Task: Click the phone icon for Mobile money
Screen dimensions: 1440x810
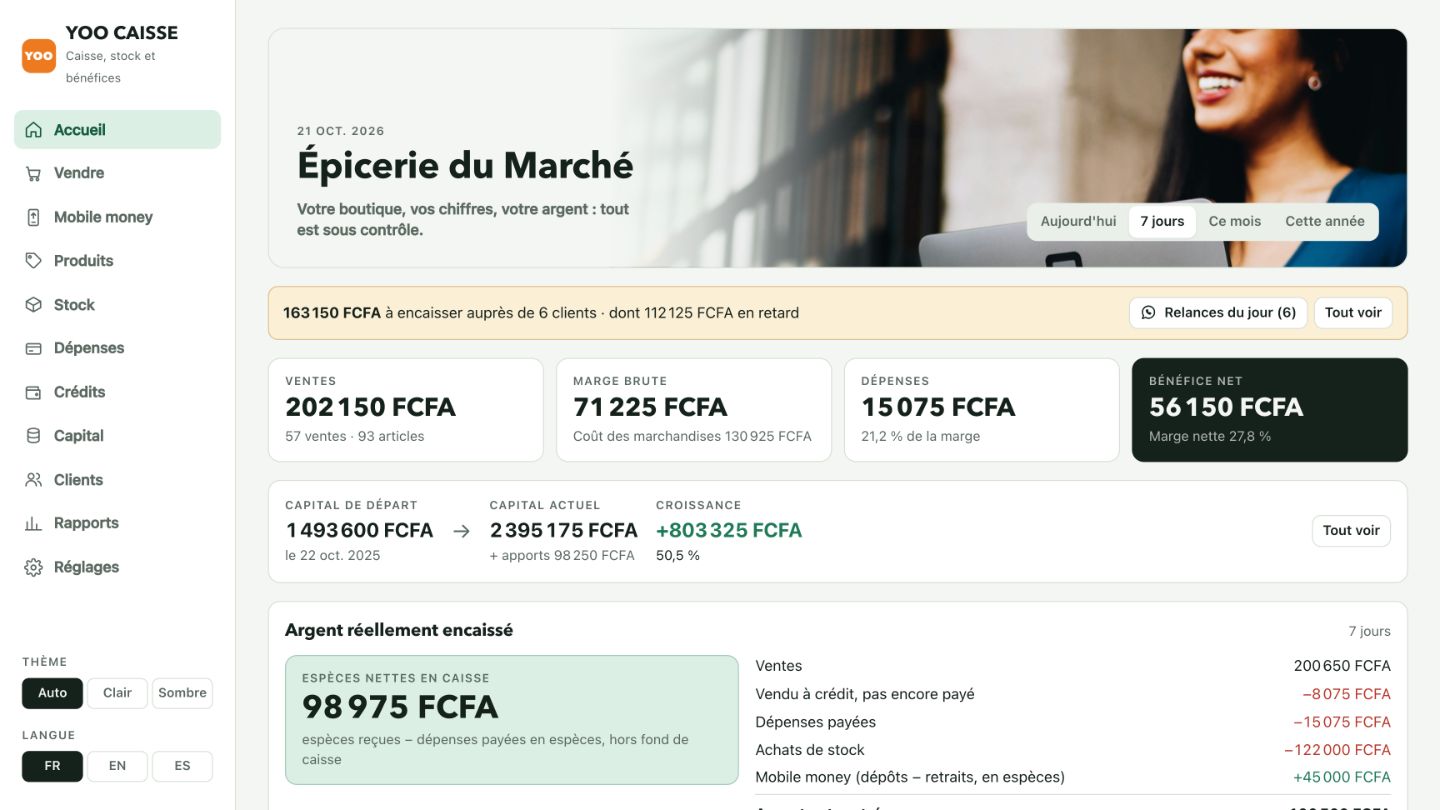Action: tap(34, 217)
